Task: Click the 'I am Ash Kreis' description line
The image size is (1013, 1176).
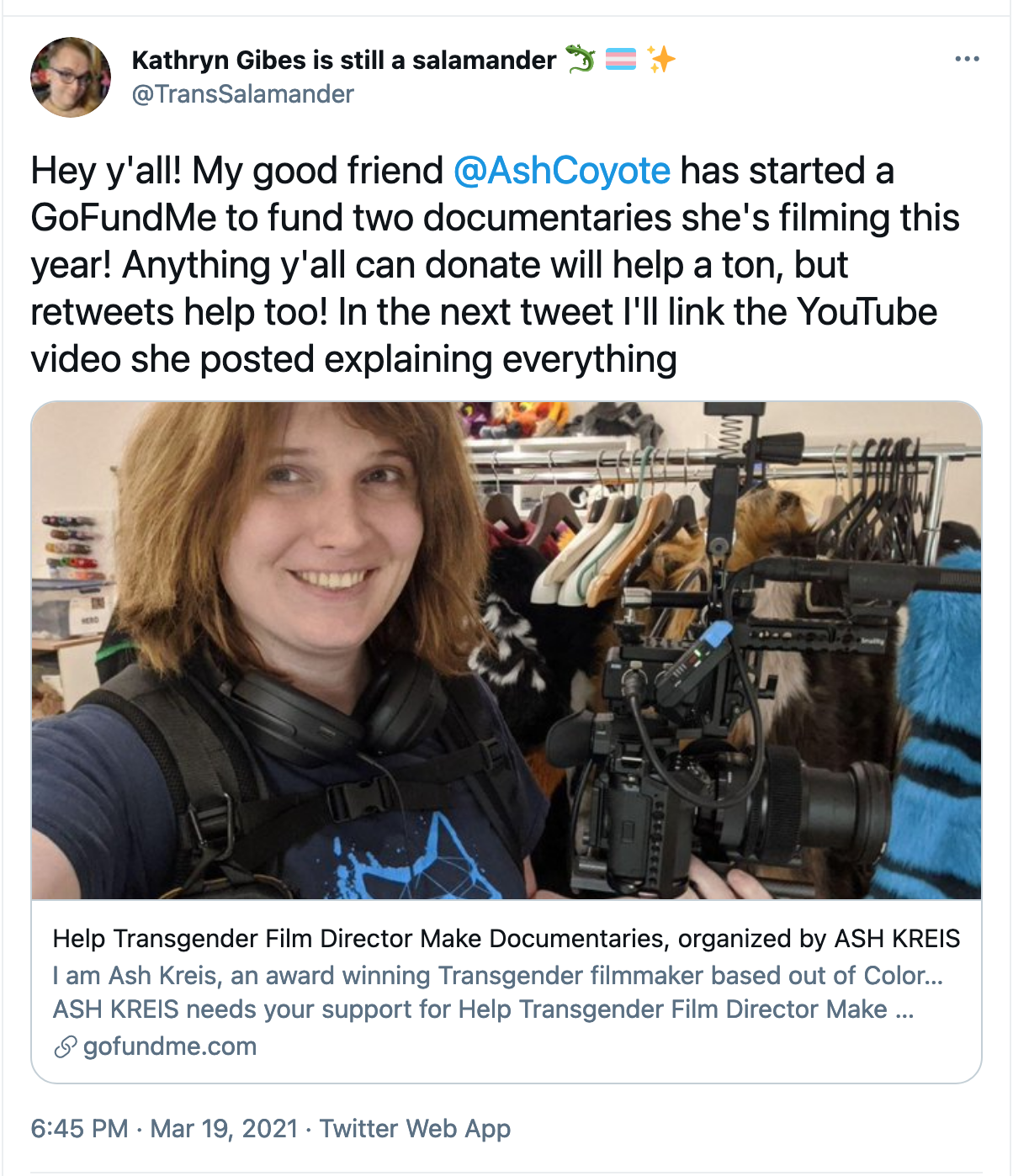Action: pos(498,976)
